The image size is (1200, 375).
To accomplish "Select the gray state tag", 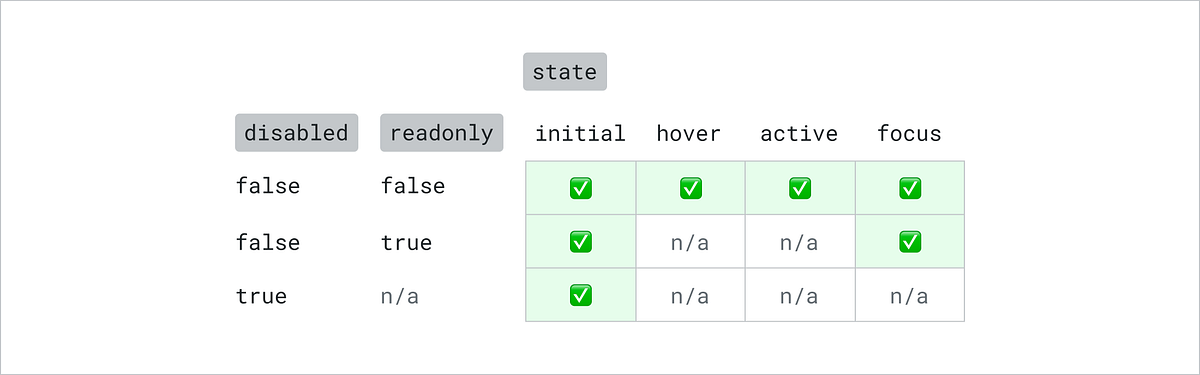I will tap(565, 72).
